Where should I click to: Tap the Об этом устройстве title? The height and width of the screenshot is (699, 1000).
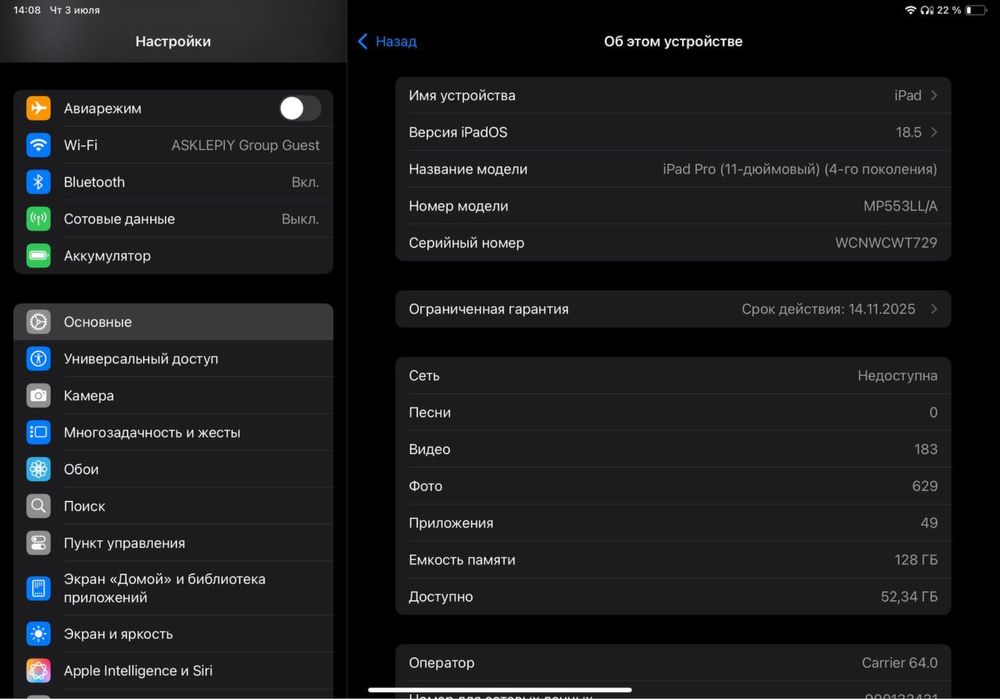click(x=673, y=41)
